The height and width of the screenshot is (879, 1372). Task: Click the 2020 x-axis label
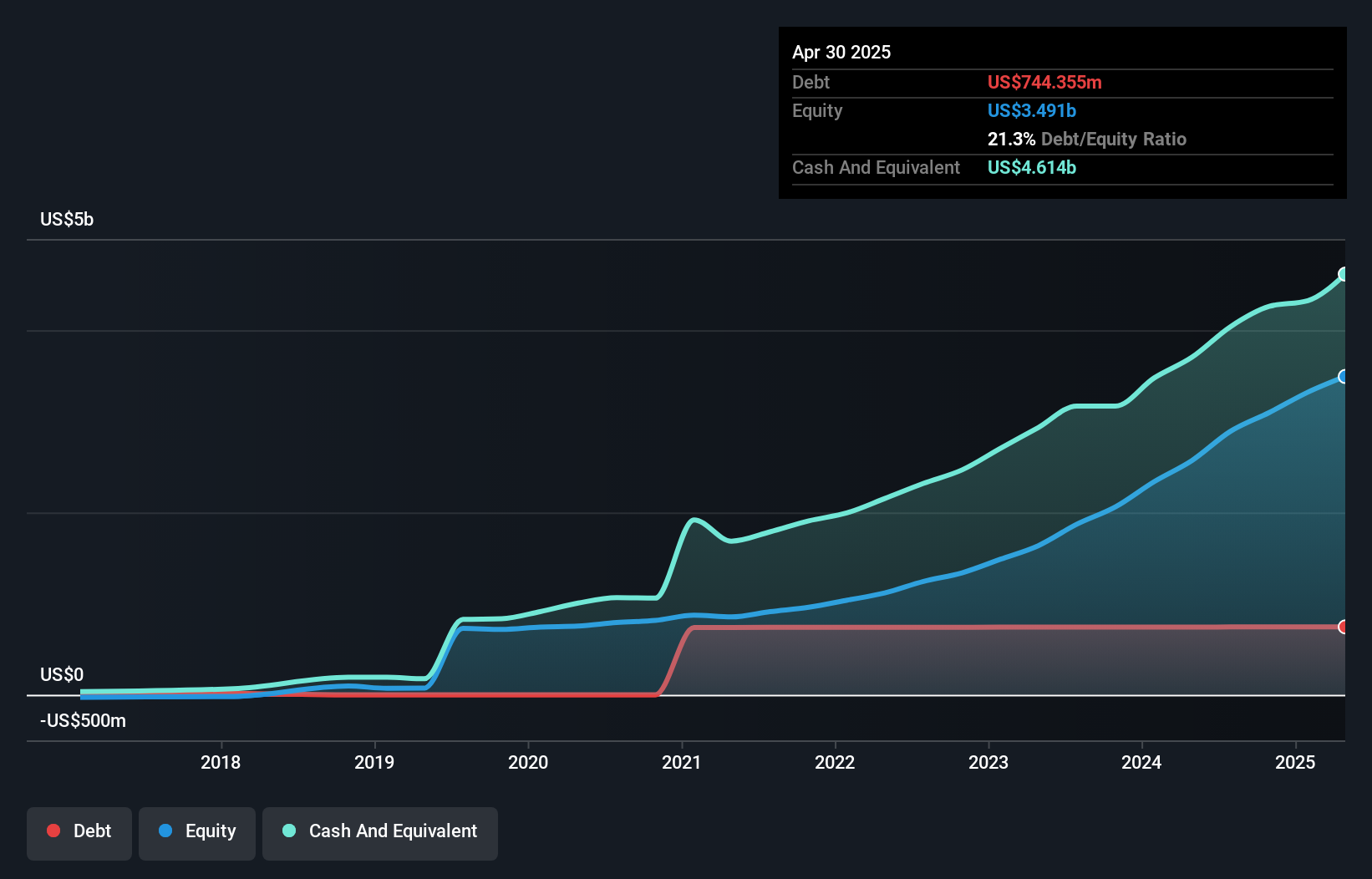(528, 762)
